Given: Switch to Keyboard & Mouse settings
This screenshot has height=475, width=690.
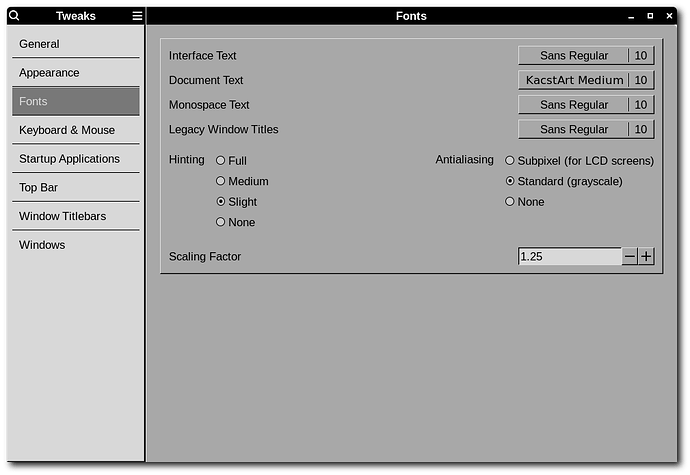Looking at the screenshot, I should (x=76, y=130).
